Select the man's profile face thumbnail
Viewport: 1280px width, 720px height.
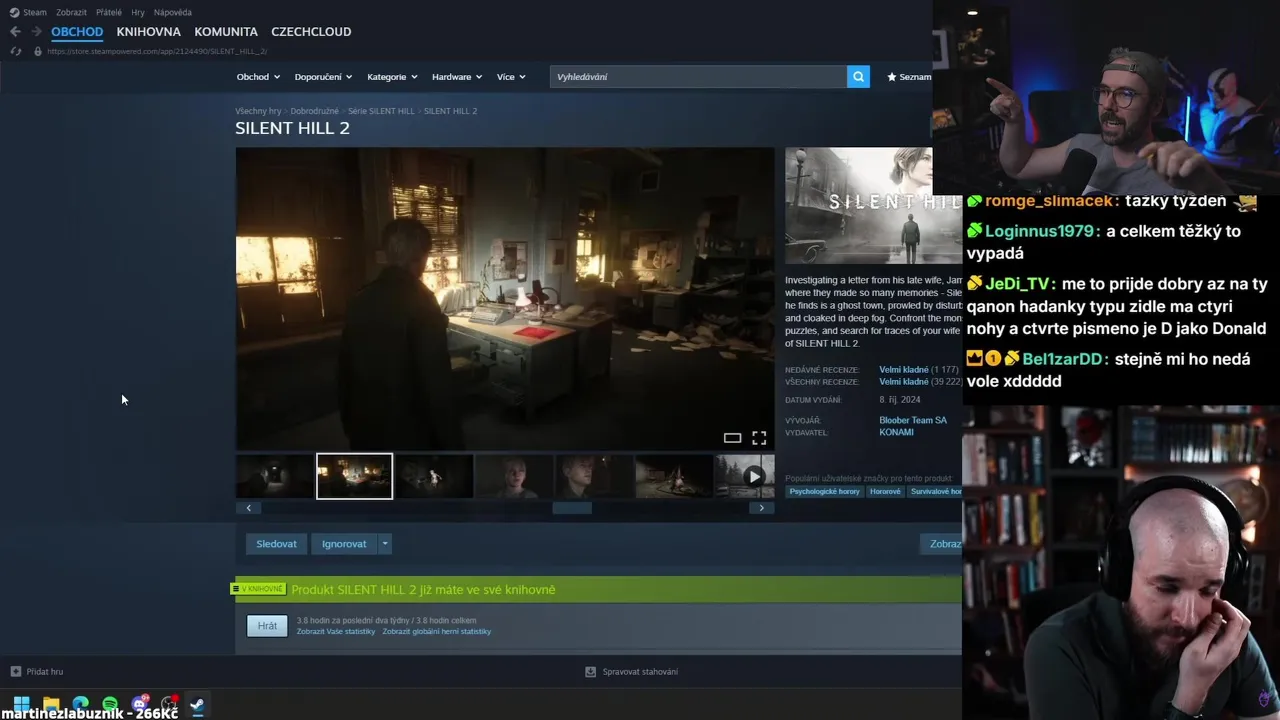tap(593, 476)
